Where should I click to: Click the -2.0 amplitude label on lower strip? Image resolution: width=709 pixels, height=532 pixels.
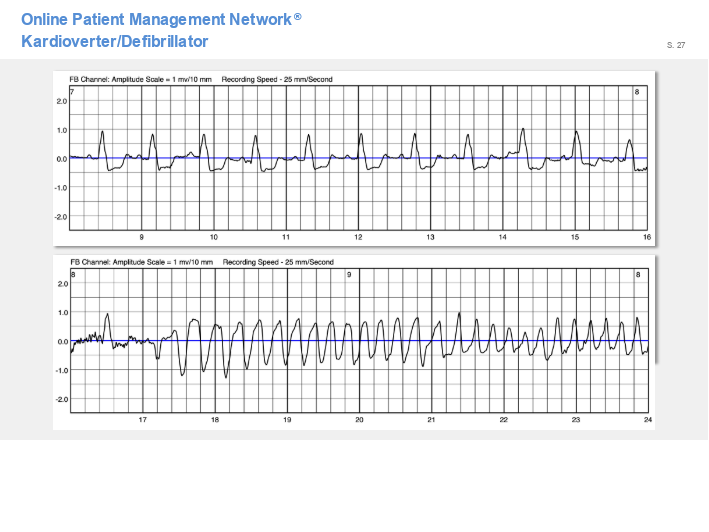coord(62,399)
